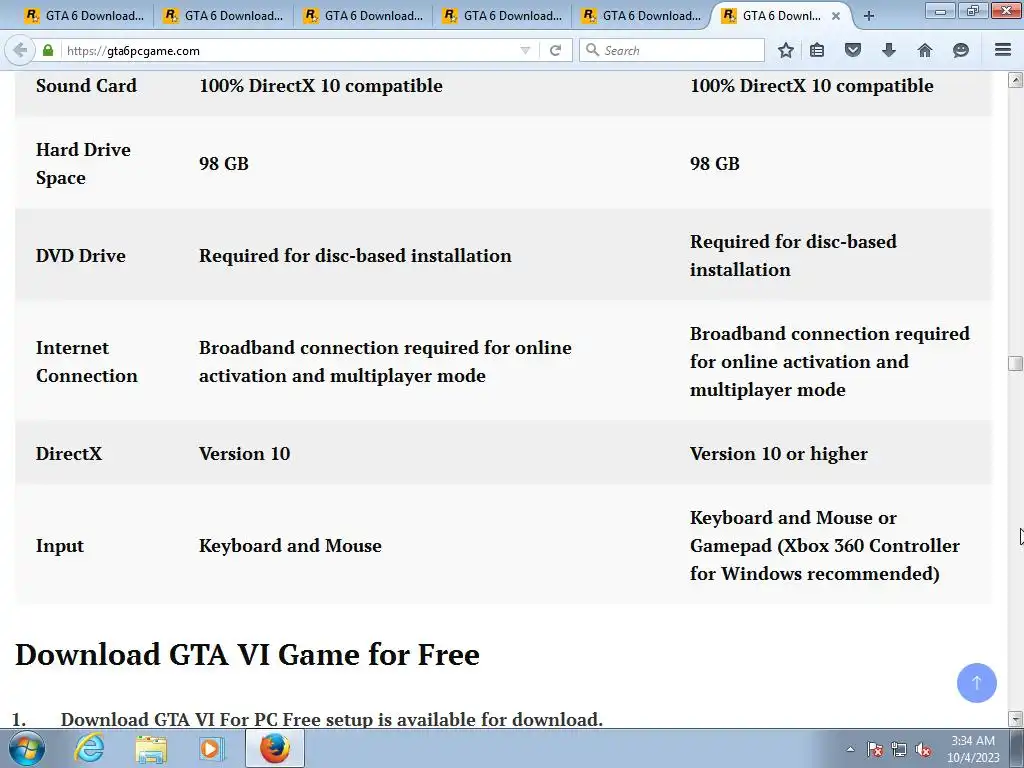Click the 'Version 10' cell
This screenshot has width=1024, height=768.
[244, 453]
